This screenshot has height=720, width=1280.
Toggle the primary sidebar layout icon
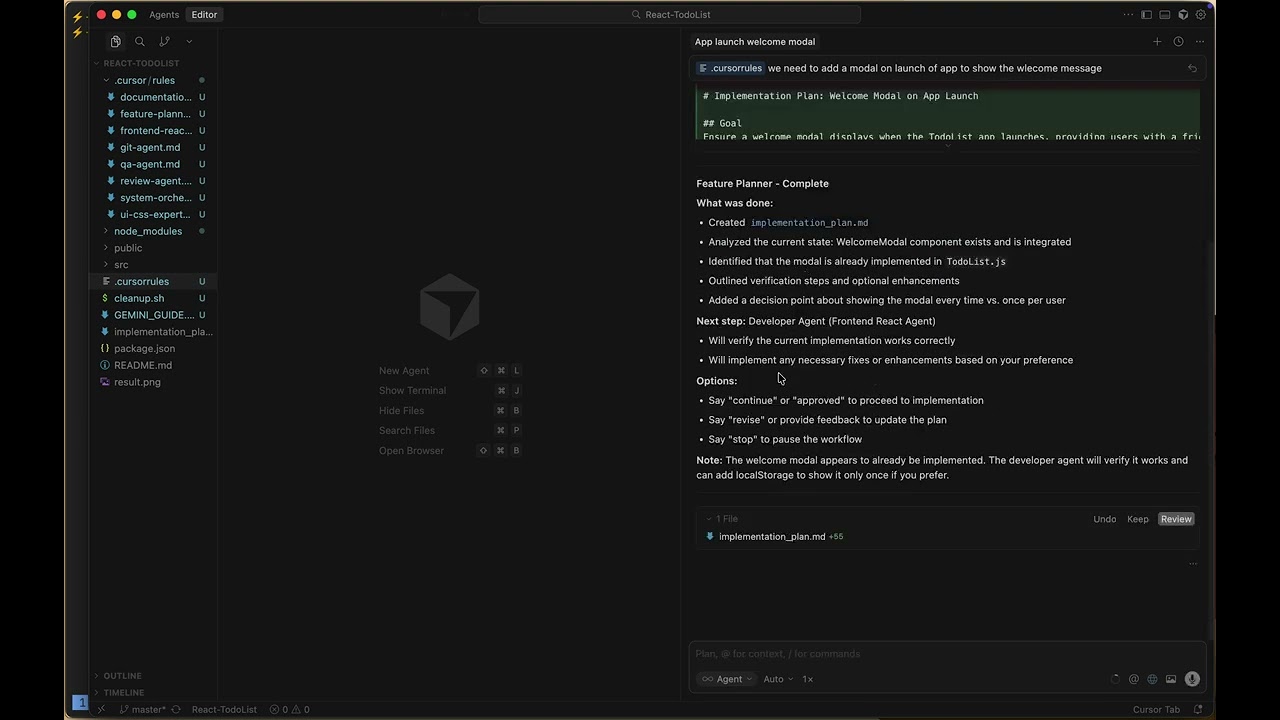1147,15
